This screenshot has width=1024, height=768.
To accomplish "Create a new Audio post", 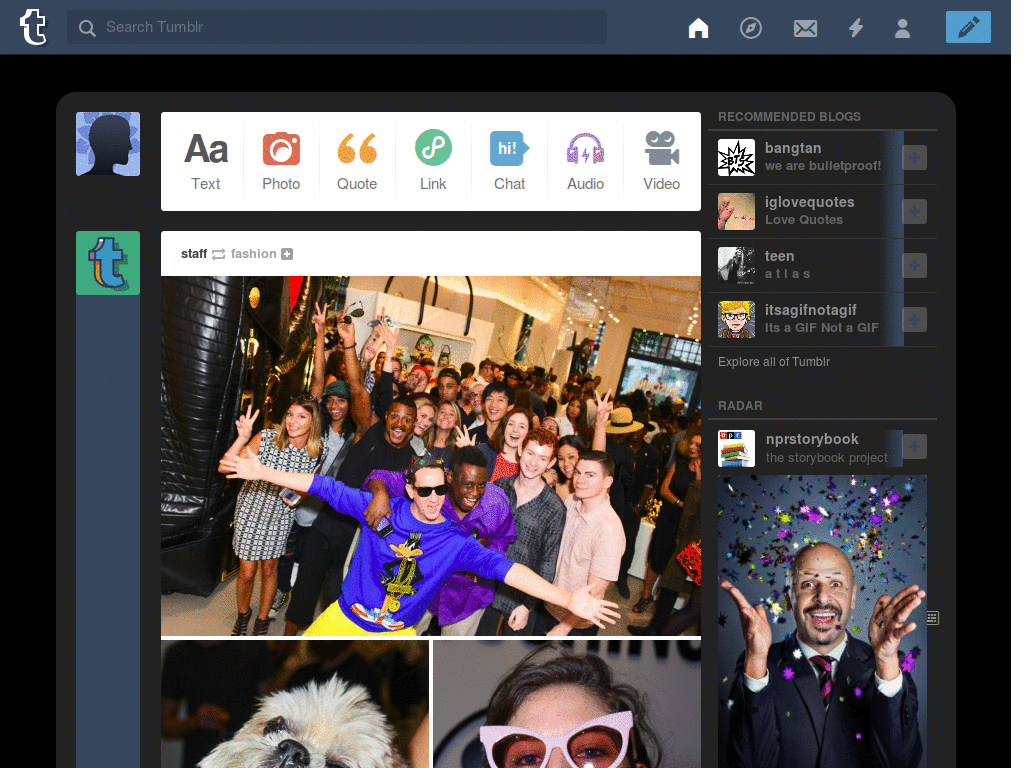I will click(585, 161).
